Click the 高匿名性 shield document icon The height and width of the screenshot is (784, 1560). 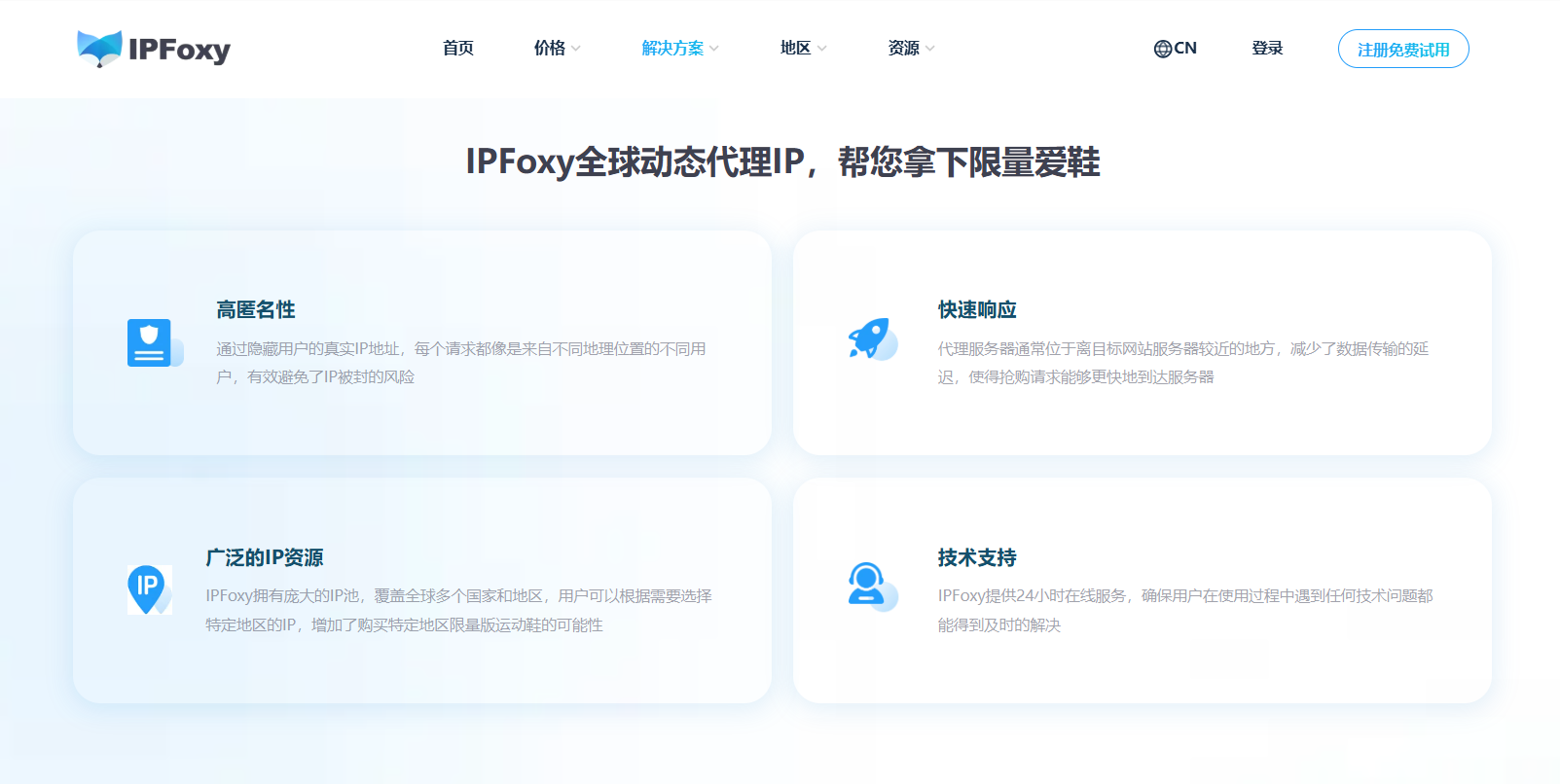coord(154,343)
